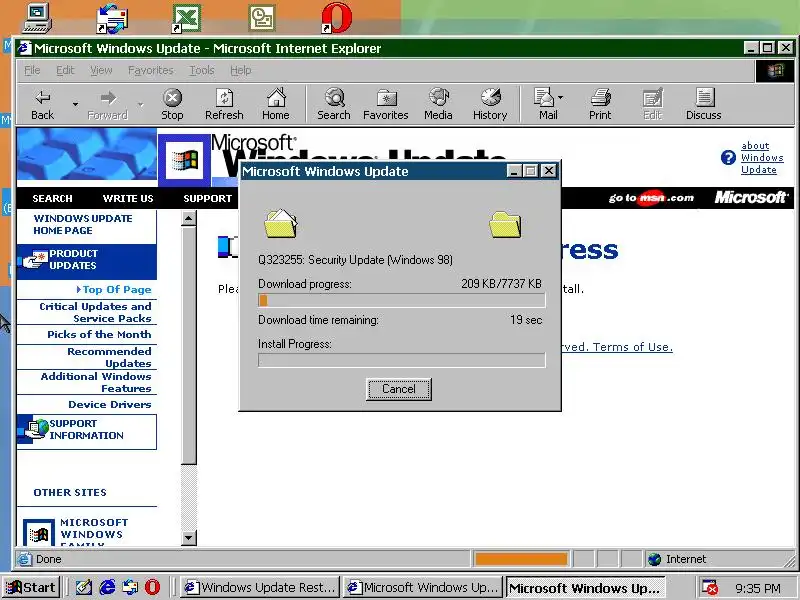Image resolution: width=800 pixels, height=600 pixels.
Task: Click the status bar loading progress indicator
Action: [x=521, y=559]
